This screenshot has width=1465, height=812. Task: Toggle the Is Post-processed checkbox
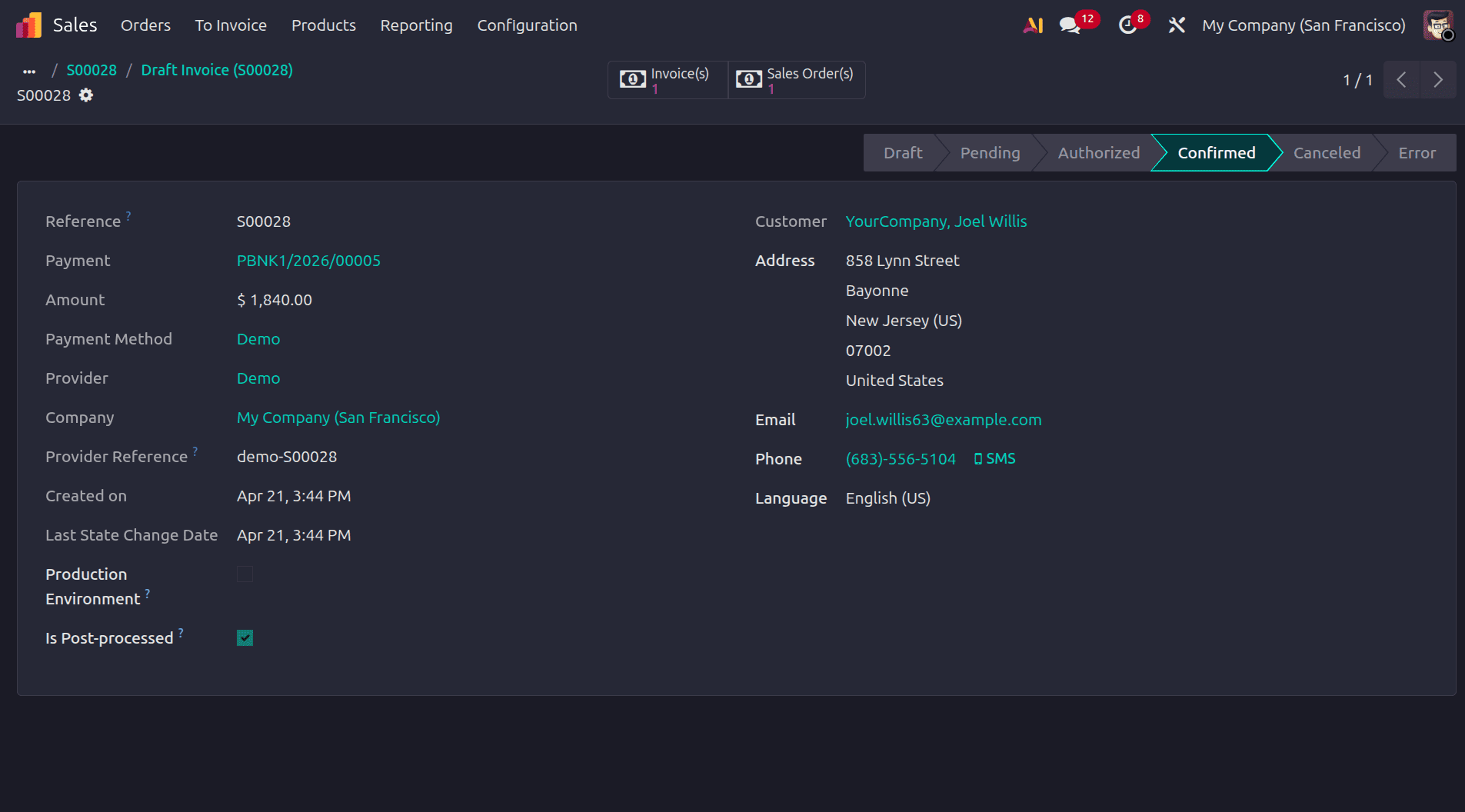[x=245, y=638]
